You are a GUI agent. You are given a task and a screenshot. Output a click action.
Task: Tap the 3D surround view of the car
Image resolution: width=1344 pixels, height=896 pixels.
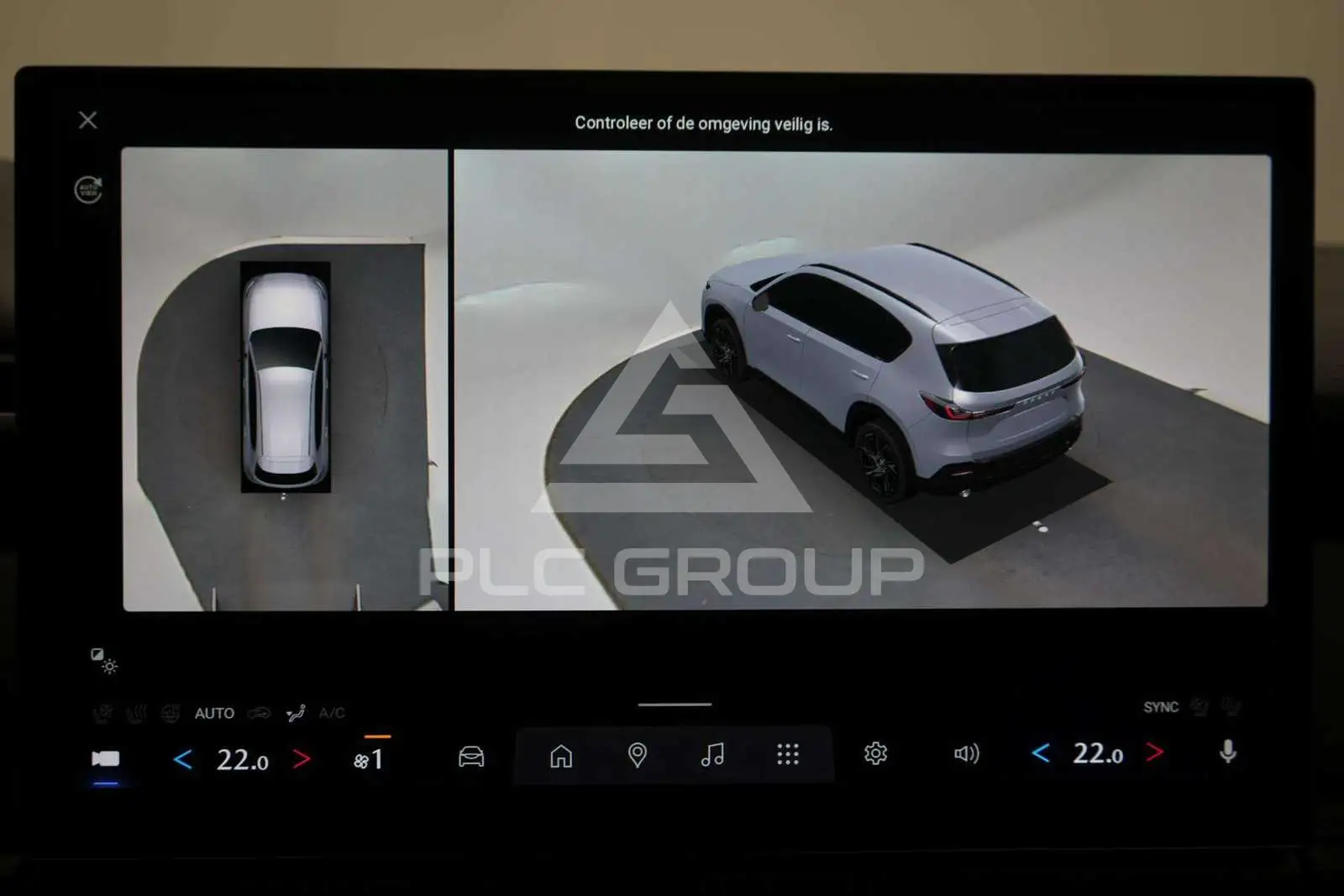click(x=862, y=380)
